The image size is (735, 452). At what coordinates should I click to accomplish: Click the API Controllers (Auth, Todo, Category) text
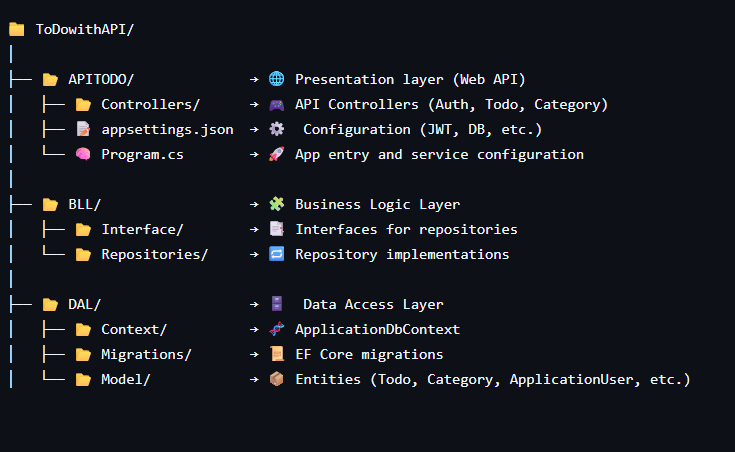click(x=451, y=104)
